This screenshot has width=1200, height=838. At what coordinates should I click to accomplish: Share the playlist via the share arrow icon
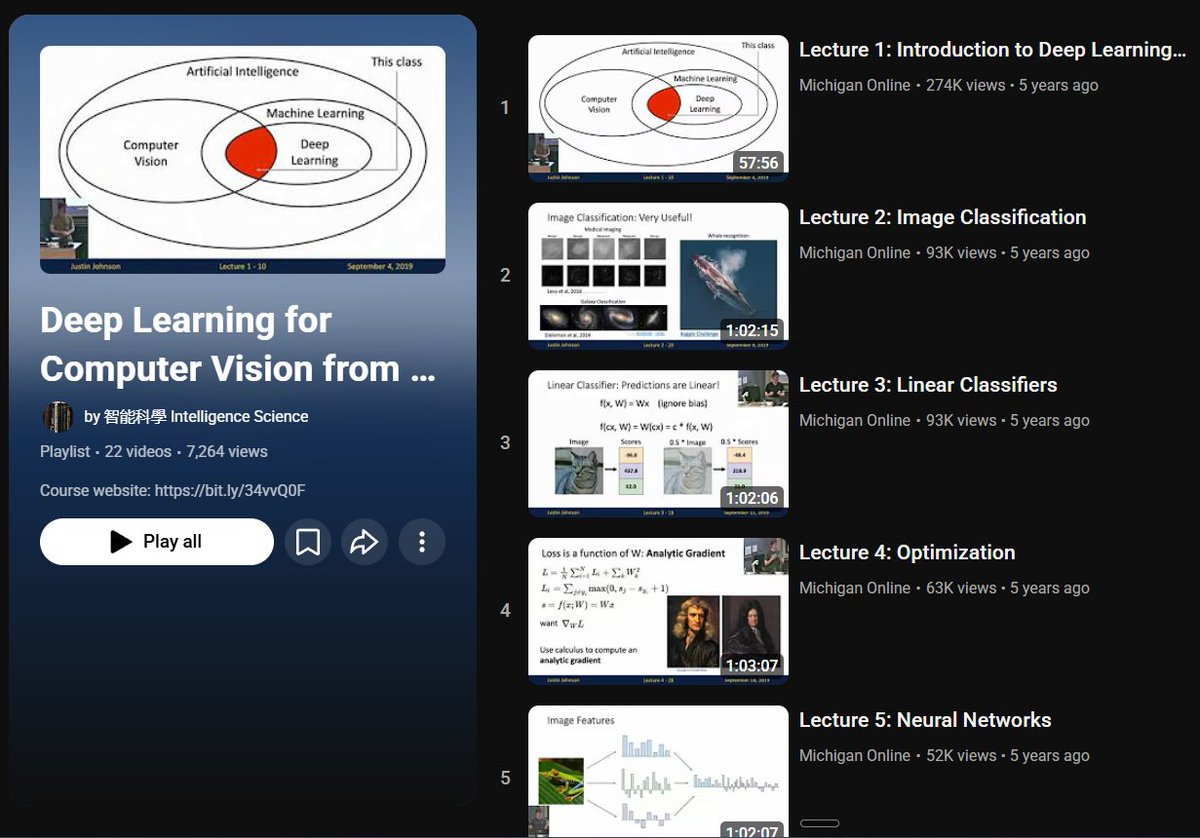point(365,541)
